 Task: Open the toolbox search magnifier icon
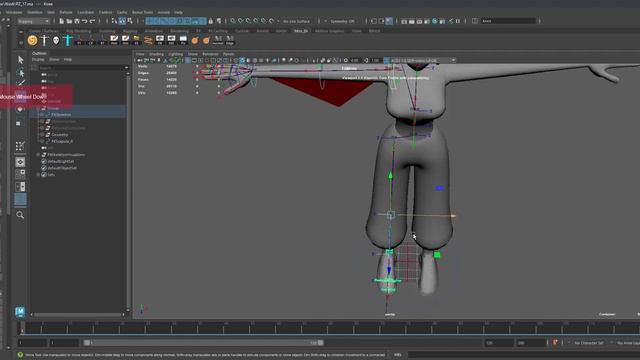(20, 215)
